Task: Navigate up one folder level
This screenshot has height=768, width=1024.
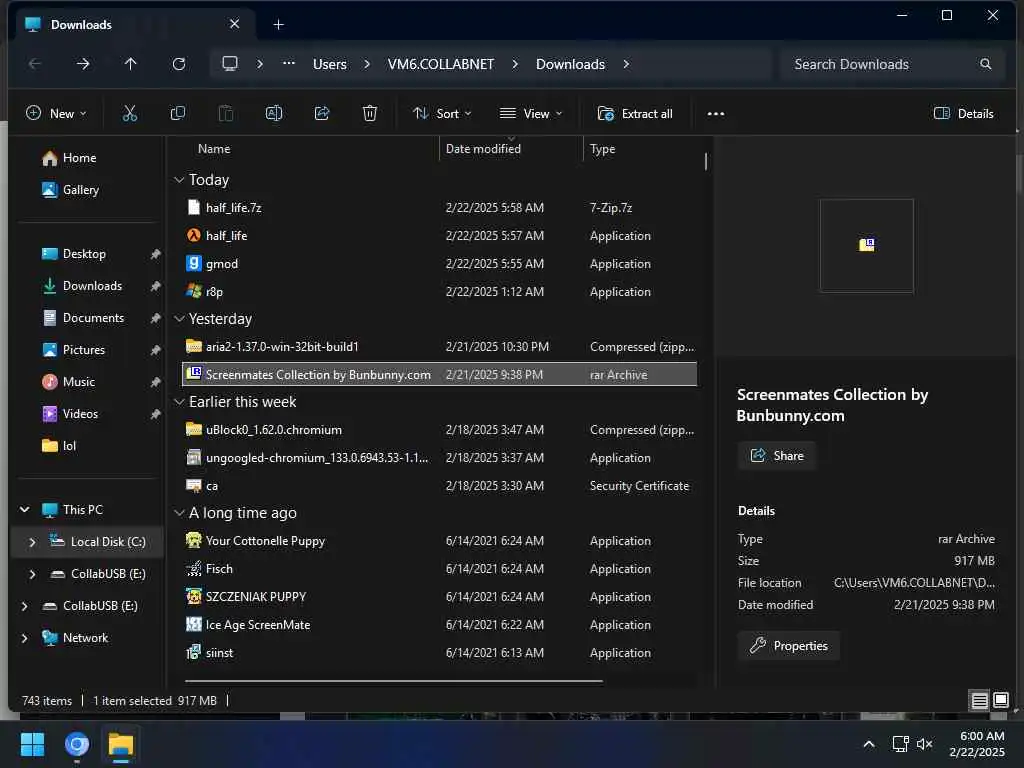Action: 131,64
